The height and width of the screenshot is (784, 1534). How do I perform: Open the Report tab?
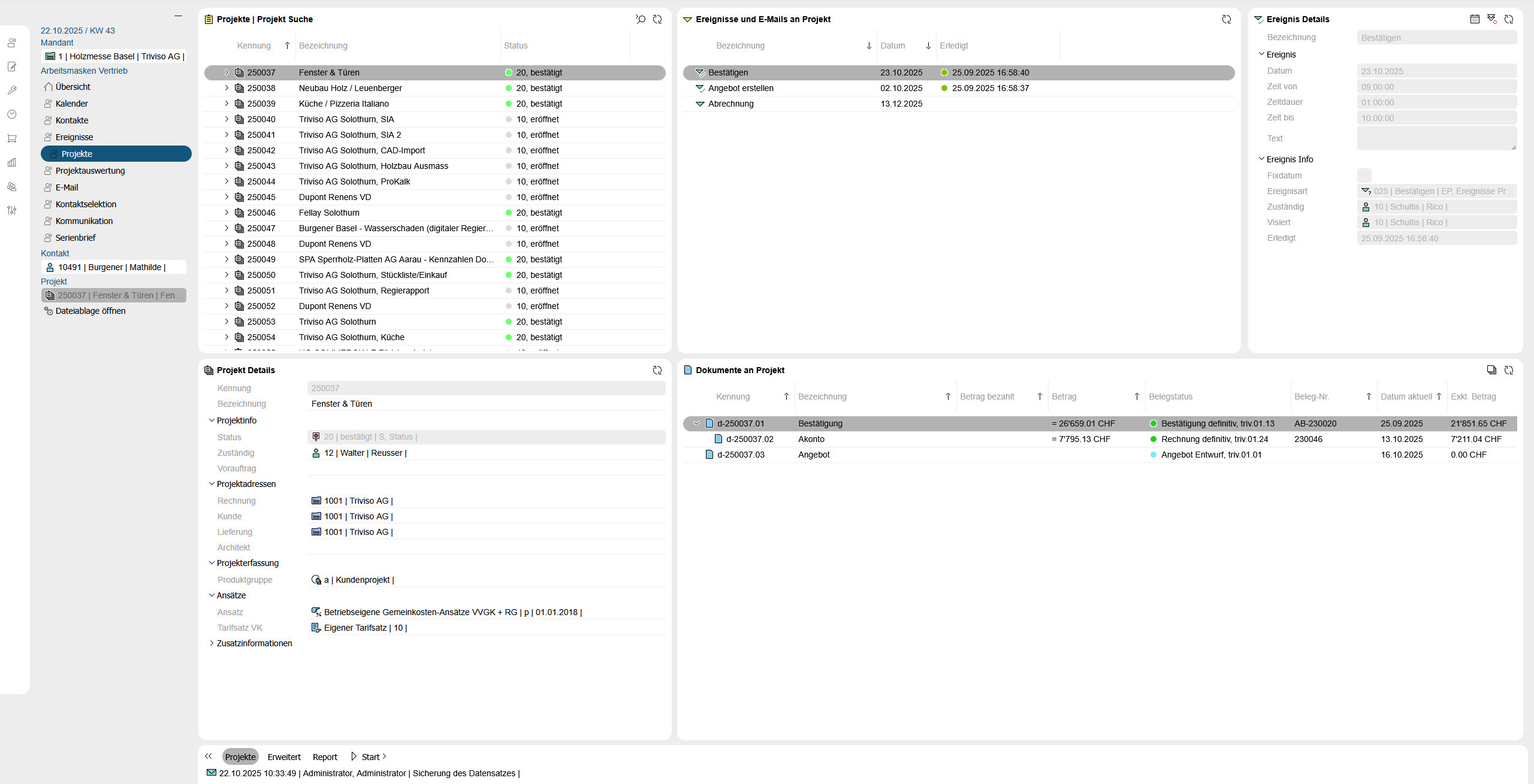click(325, 757)
